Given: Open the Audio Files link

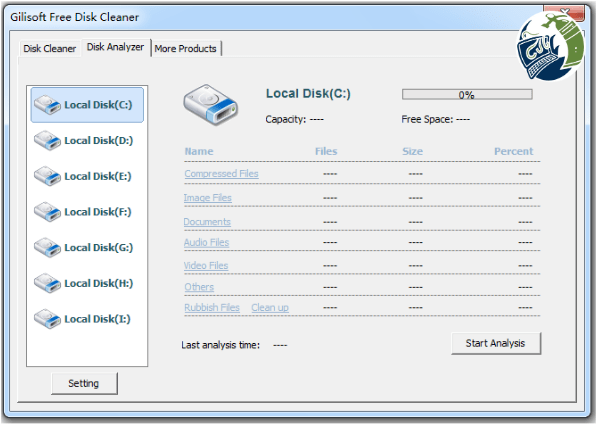Looking at the screenshot, I should (206, 243).
